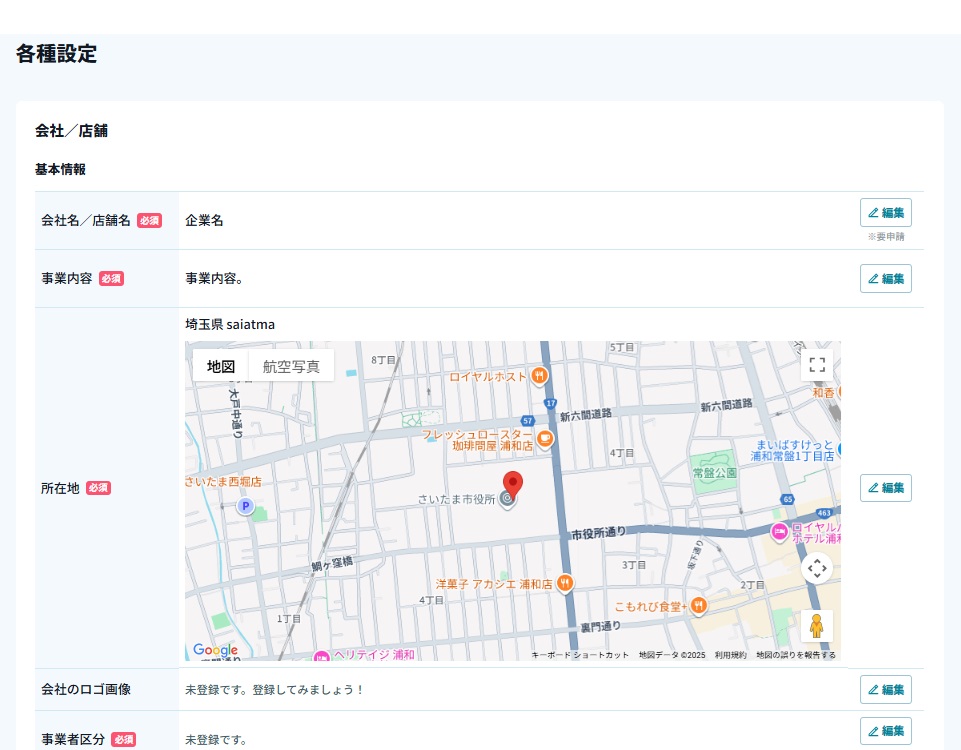Edit the 事業者区分 row
Viewport: 961px width, 750px height.
coord(886,731)
